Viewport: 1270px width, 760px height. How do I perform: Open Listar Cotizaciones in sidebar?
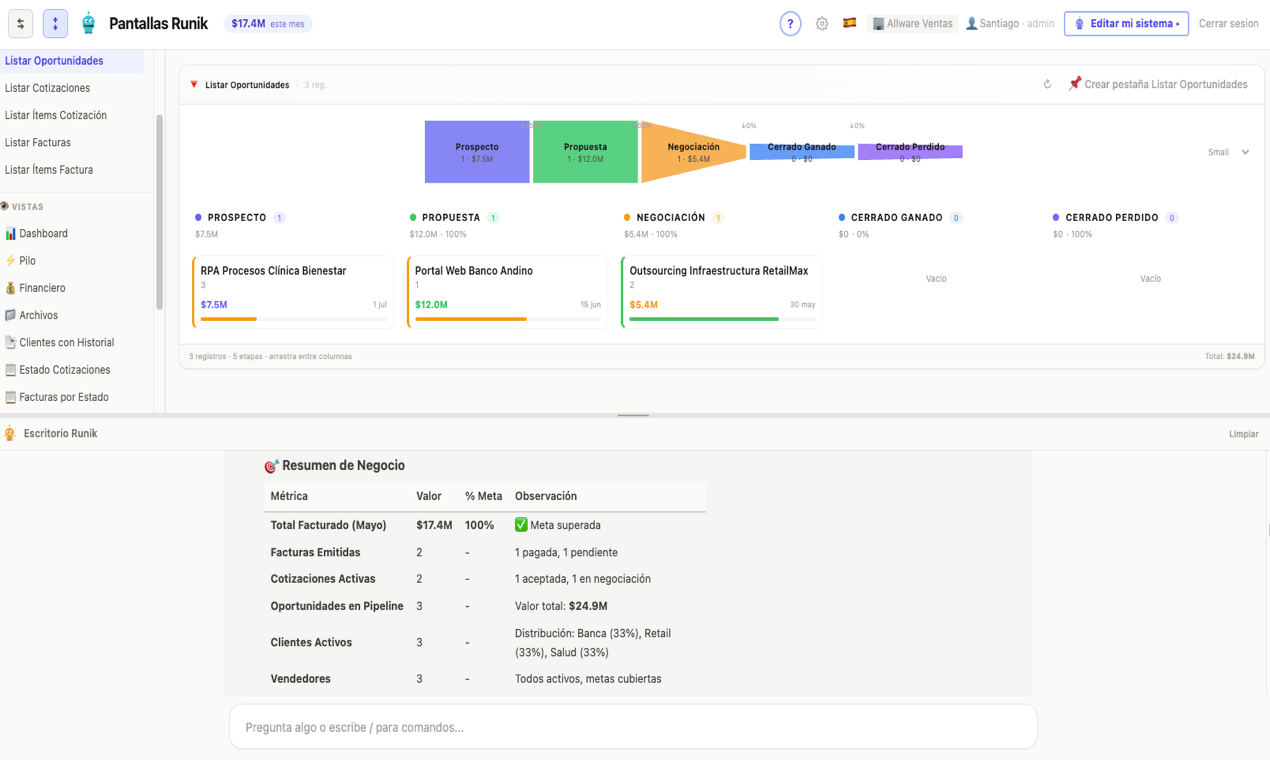47,88
